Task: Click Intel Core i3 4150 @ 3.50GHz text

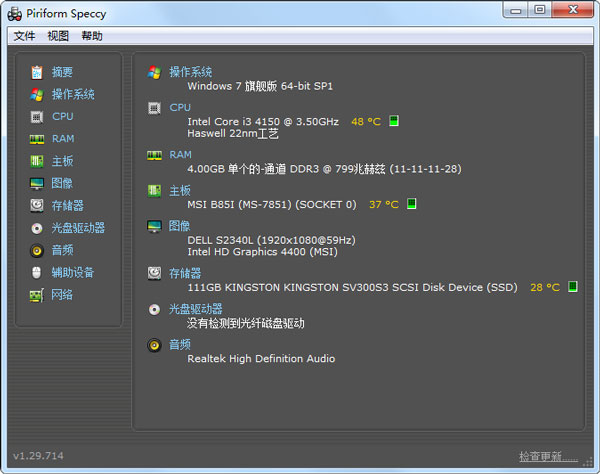Action: [x=263, y=122]
